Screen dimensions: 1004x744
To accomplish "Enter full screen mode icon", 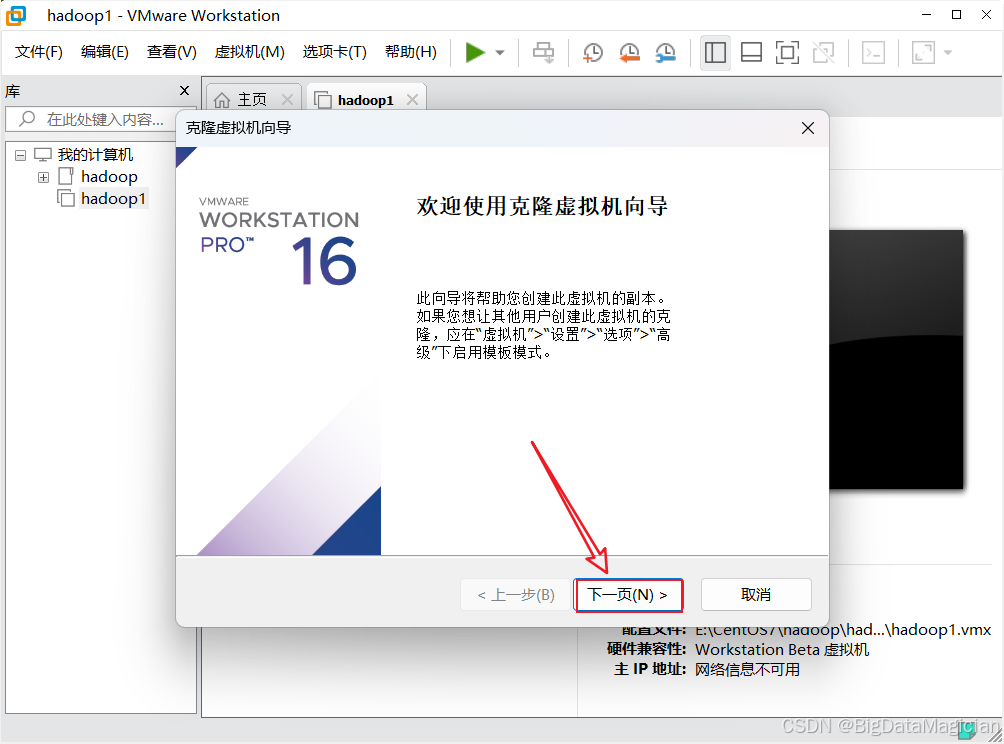I will (x=787, y=53).
